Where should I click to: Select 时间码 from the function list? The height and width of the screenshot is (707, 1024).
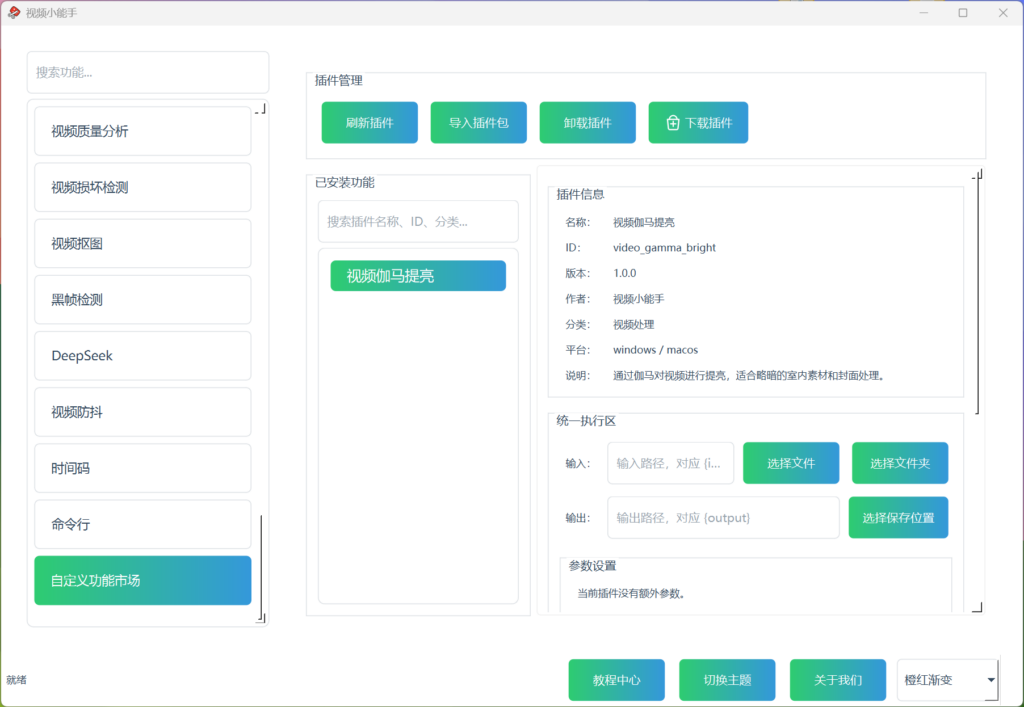[143, 468]
